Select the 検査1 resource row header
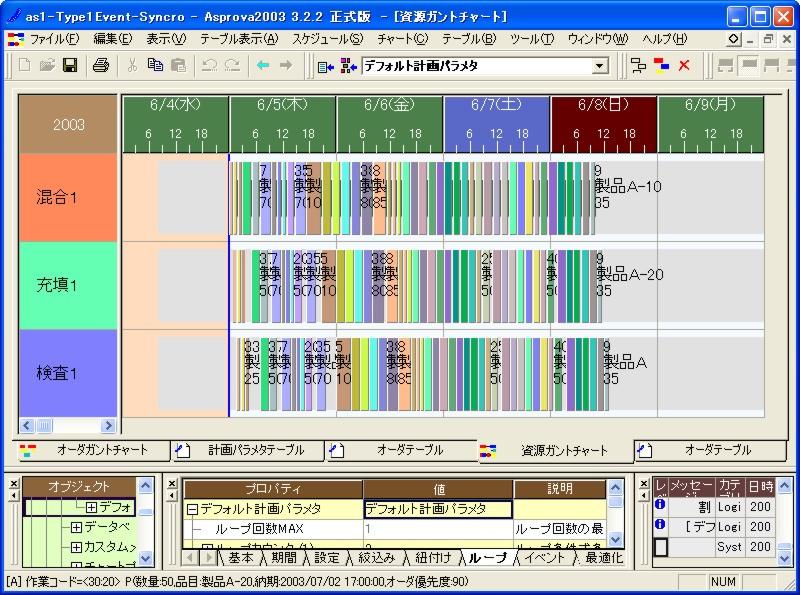This screenshot has width=800, height=595. pos(68,374)
